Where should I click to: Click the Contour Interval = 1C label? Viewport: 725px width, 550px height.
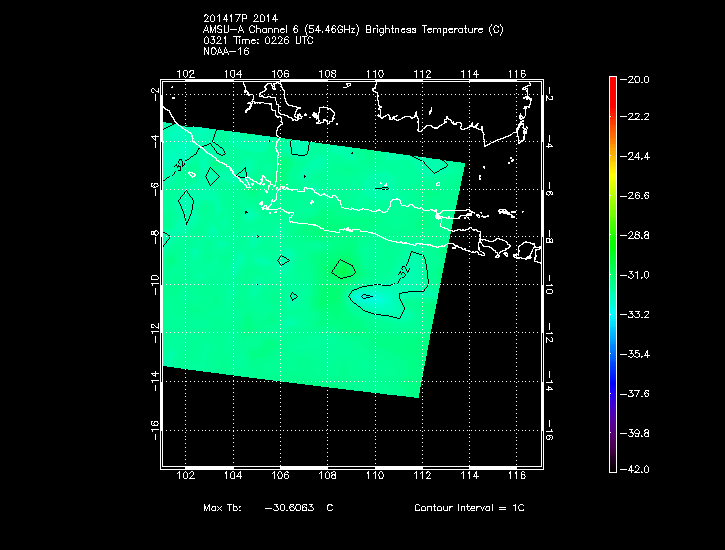(469, 508)
